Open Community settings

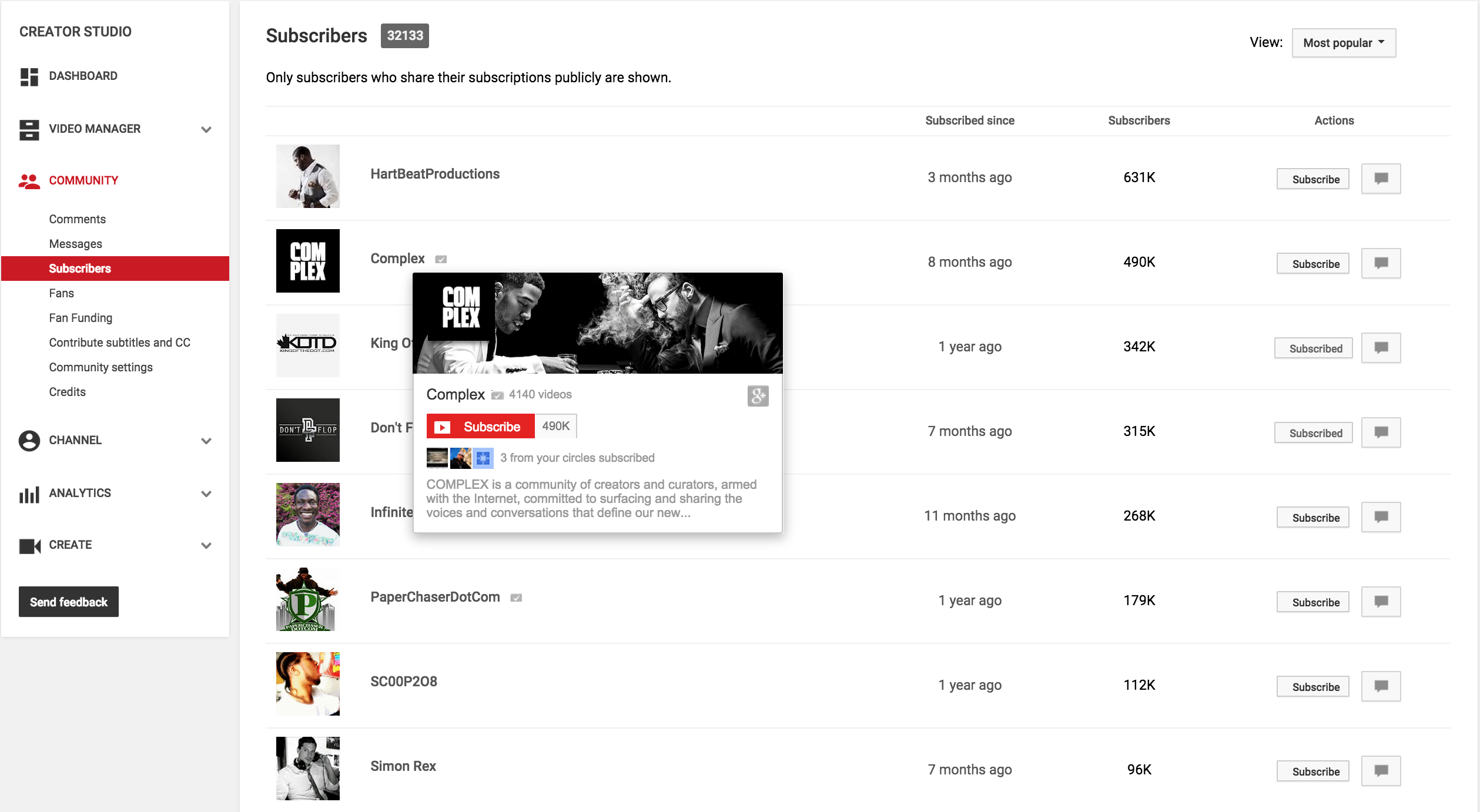tap(101, 367)
